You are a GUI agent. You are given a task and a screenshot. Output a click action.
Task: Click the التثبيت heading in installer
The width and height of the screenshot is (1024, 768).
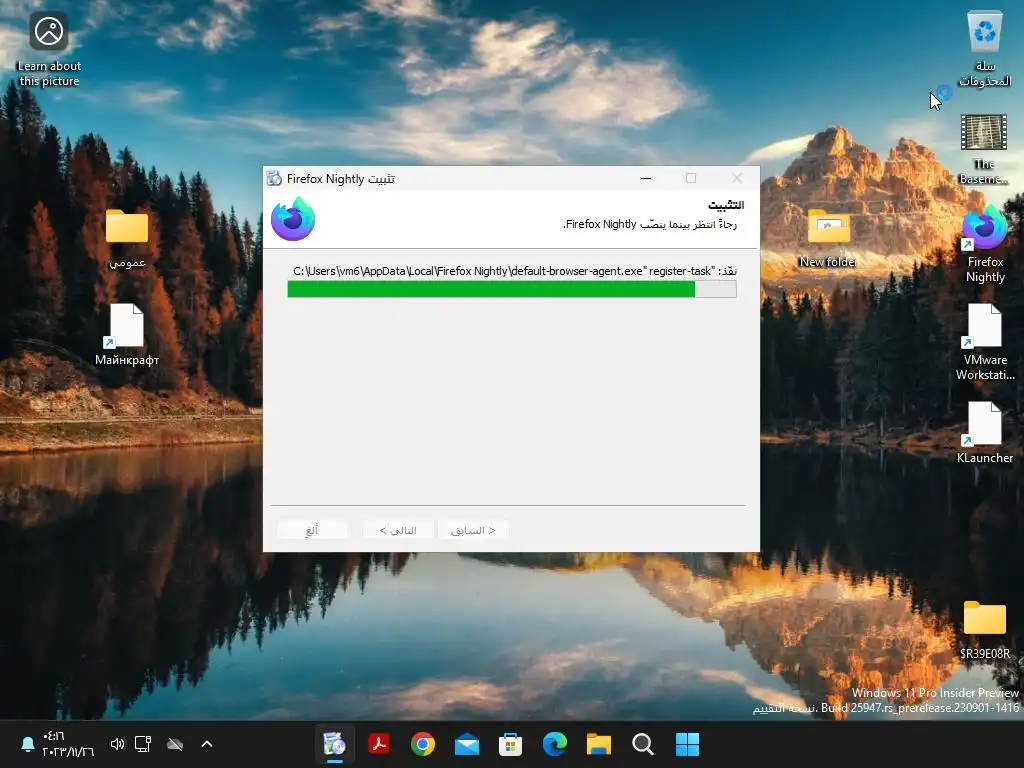[x=726, y=204]
